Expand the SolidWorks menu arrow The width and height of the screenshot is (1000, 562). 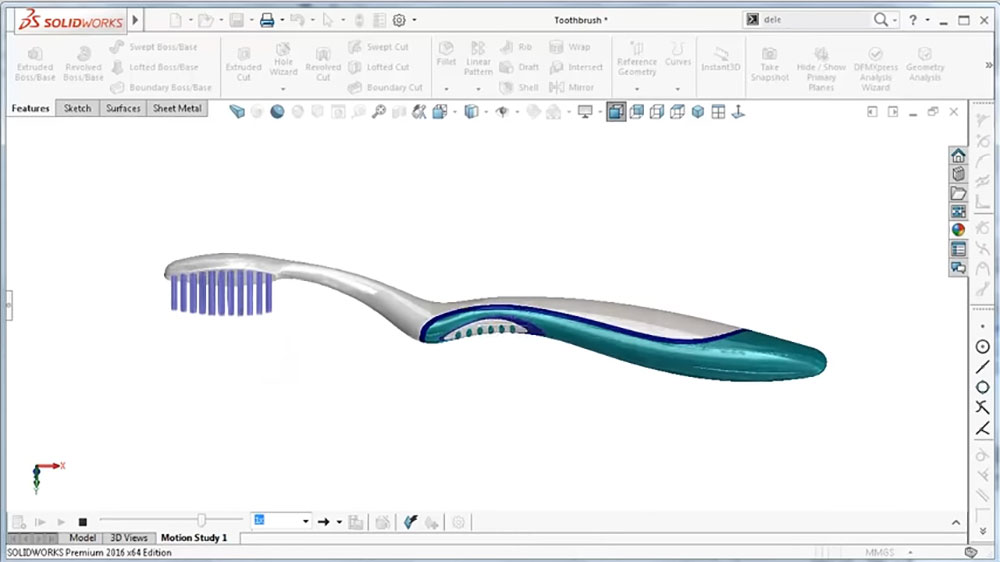pyautogui.click(x=135, y=20)
